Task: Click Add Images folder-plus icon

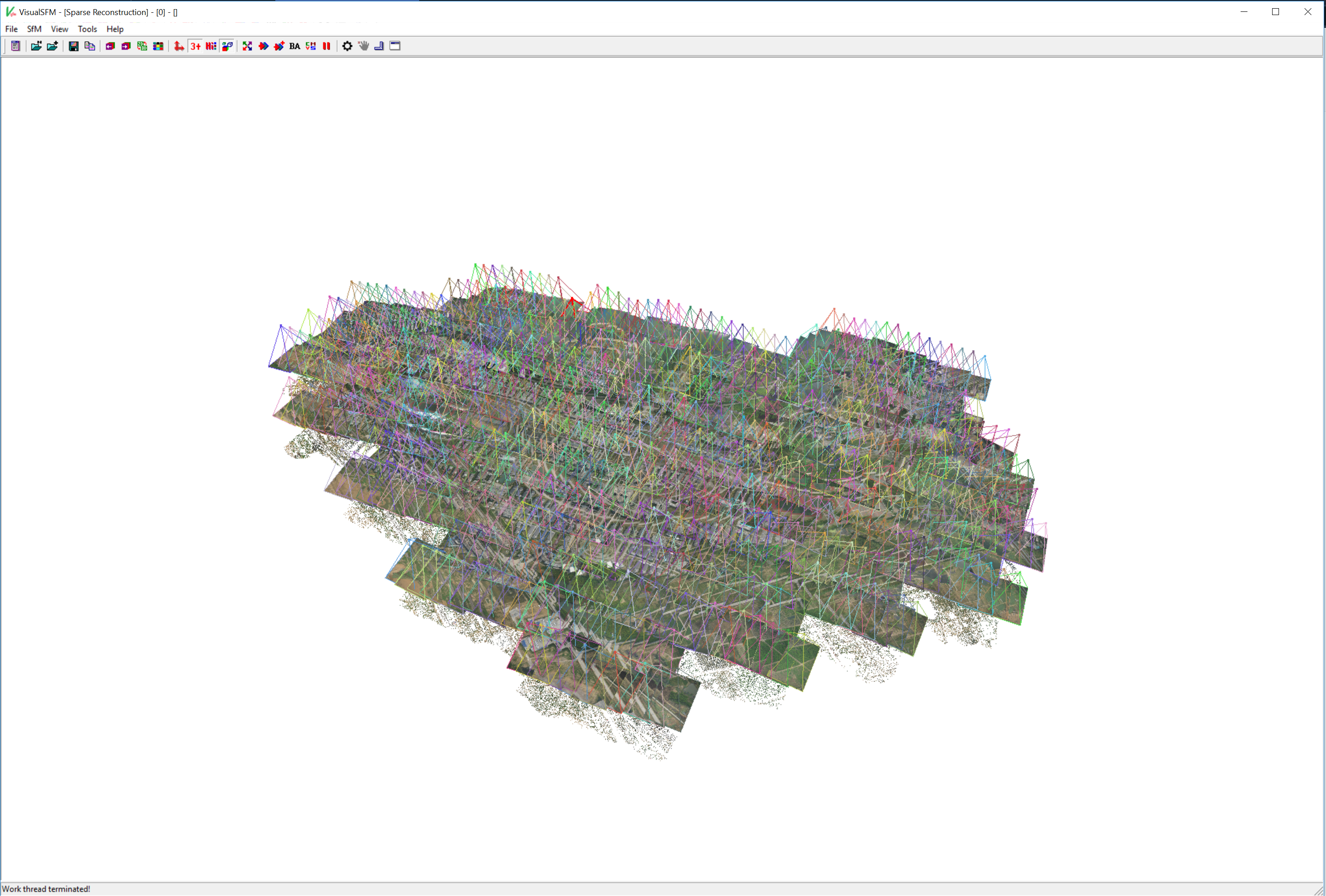Action: pyautogui.click(x=52, y=46)
